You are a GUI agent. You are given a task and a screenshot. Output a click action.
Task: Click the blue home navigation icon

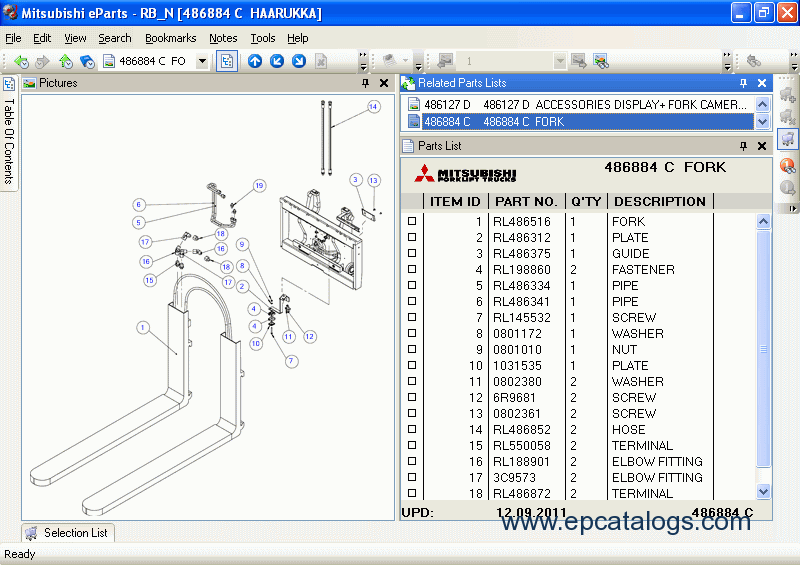(87, 61)
